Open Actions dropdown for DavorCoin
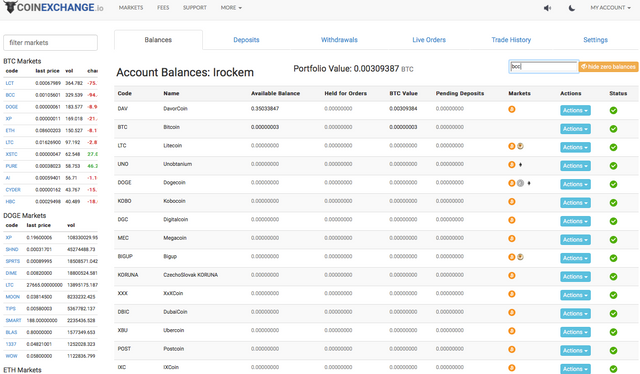640x374 pixels. tap(575, 111)
